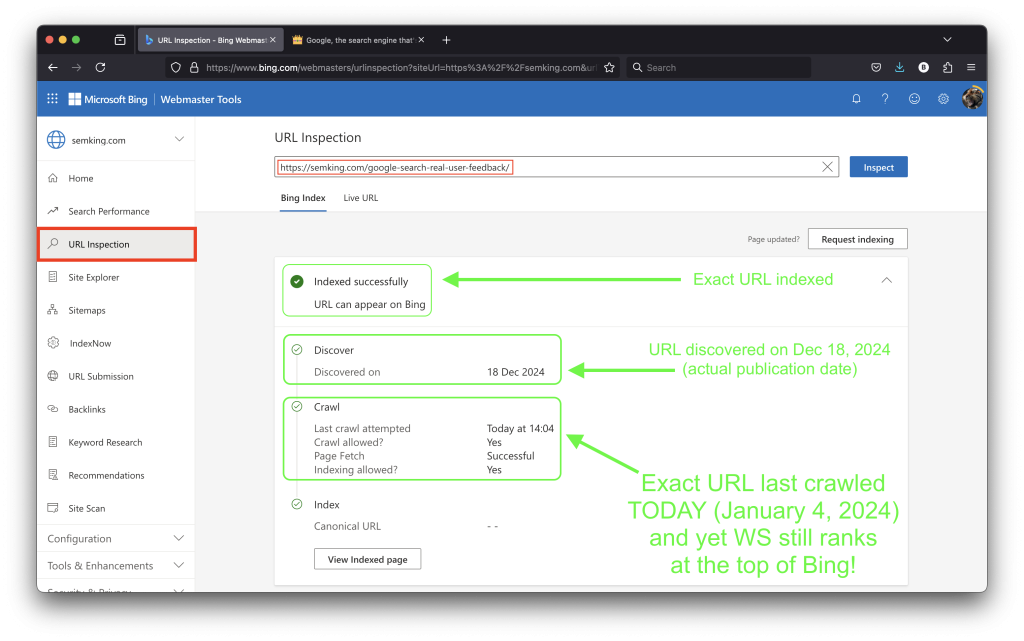Image resolution: width=1024 pixels, height=641 pixels.
Task: Clear the inspected URL with X
Action: [827, 167]
